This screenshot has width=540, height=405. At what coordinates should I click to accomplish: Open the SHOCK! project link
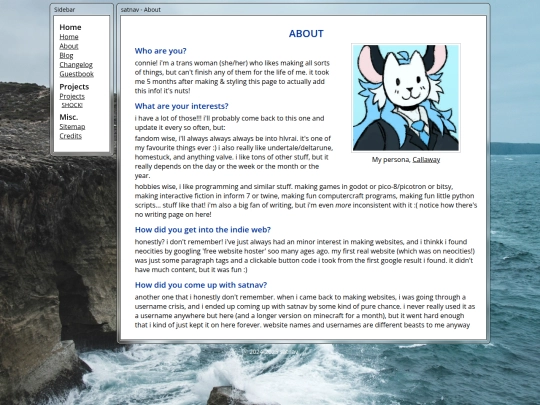click(72, 105)
